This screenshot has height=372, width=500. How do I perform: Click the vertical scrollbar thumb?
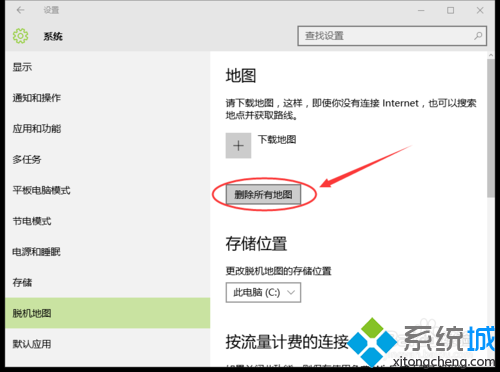(490, 128)
